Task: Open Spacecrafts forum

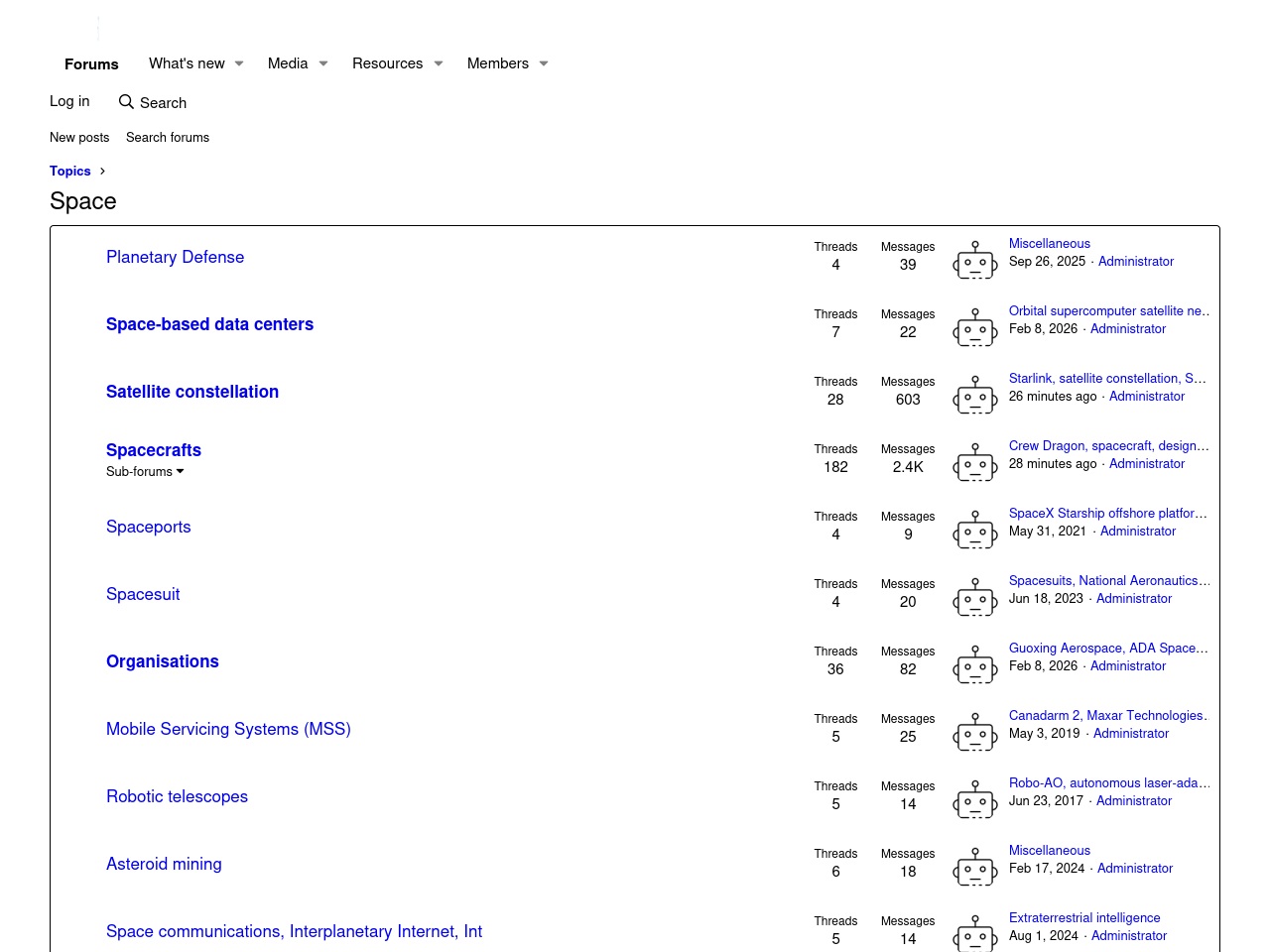Action: tap(154, 450)
